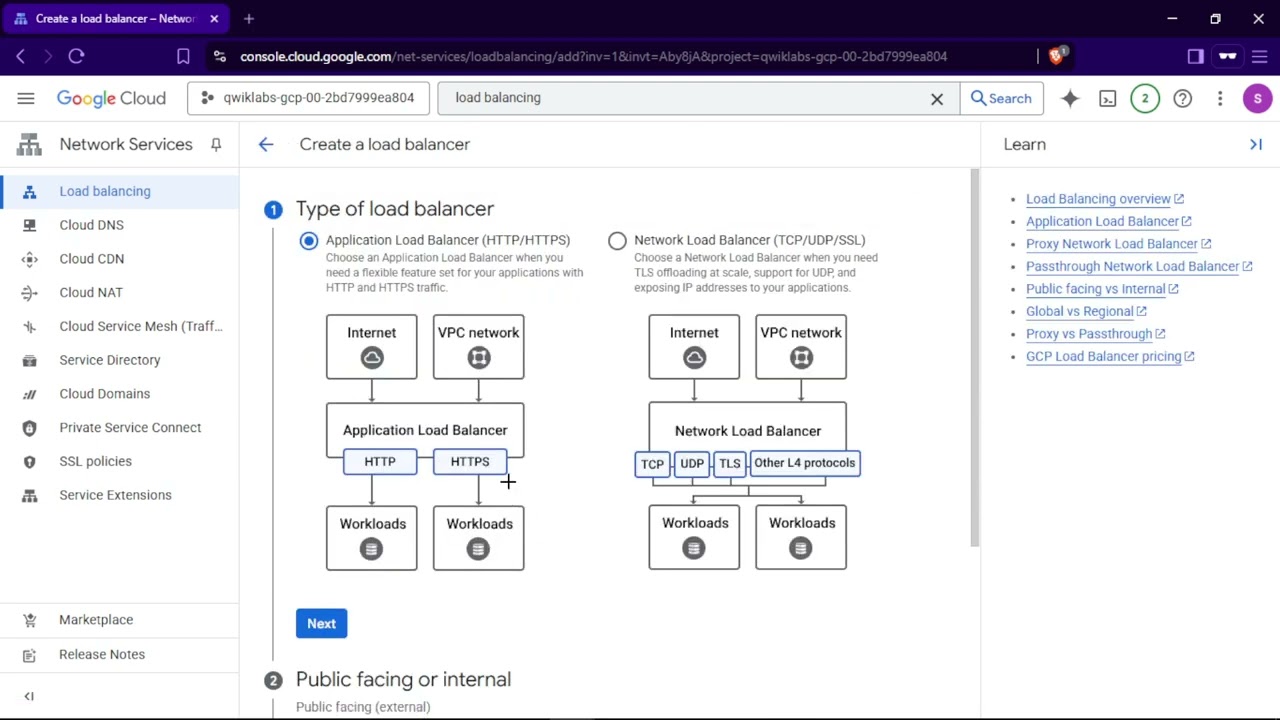Open SSL policies sidebar item

[x=119, y=461]
